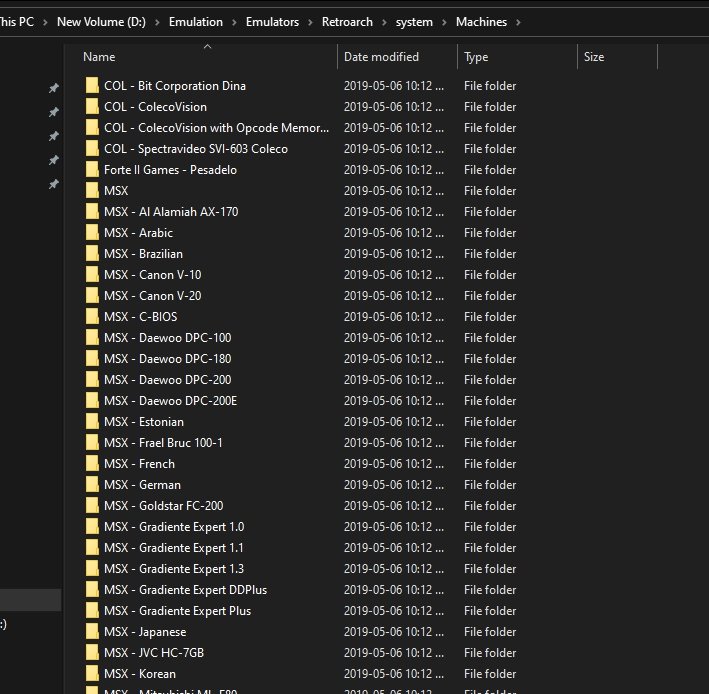This screenshot has height=694, width=709.
Task: Click the date modified of MSX - Estonian
Action: [x=394, y=421]
